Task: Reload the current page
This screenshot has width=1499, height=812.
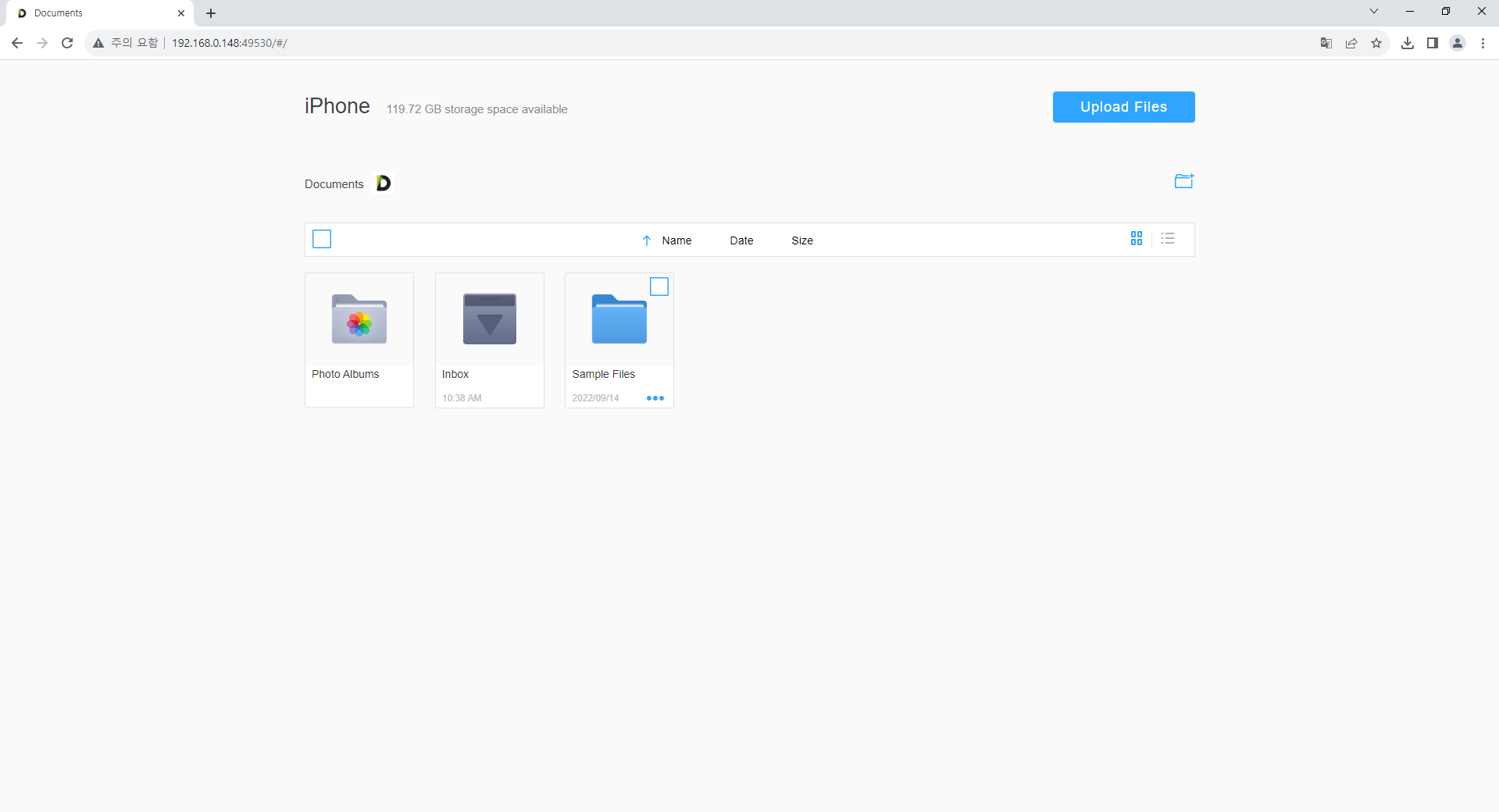Action: click(x=67, y=43)
